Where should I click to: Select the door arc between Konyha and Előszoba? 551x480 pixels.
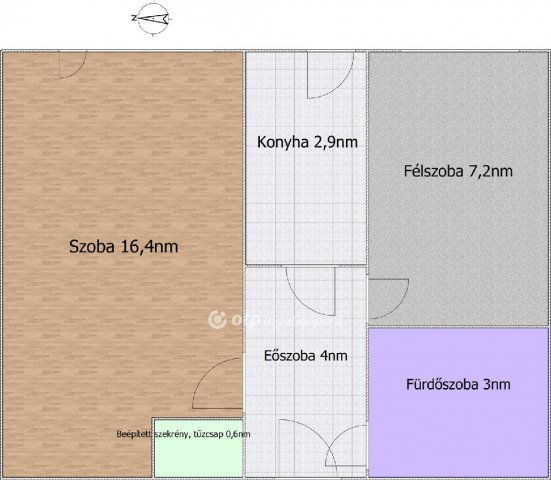coord(311,291)
